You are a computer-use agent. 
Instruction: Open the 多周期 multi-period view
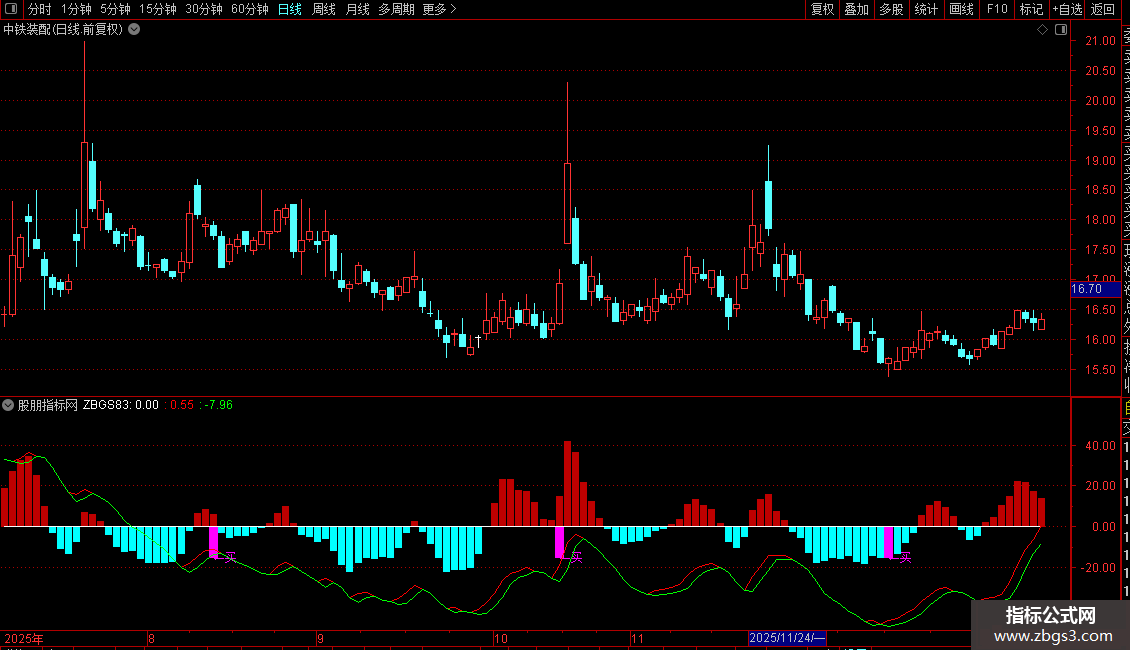[396, 9]
